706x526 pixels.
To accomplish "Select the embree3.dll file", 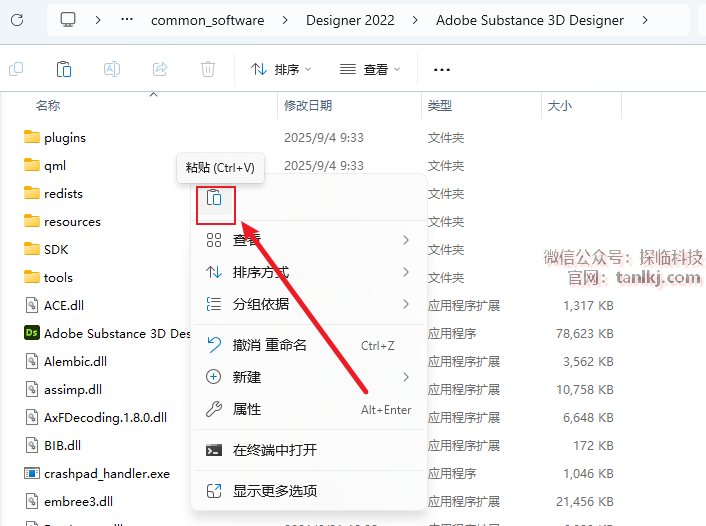I will [68, 501].
